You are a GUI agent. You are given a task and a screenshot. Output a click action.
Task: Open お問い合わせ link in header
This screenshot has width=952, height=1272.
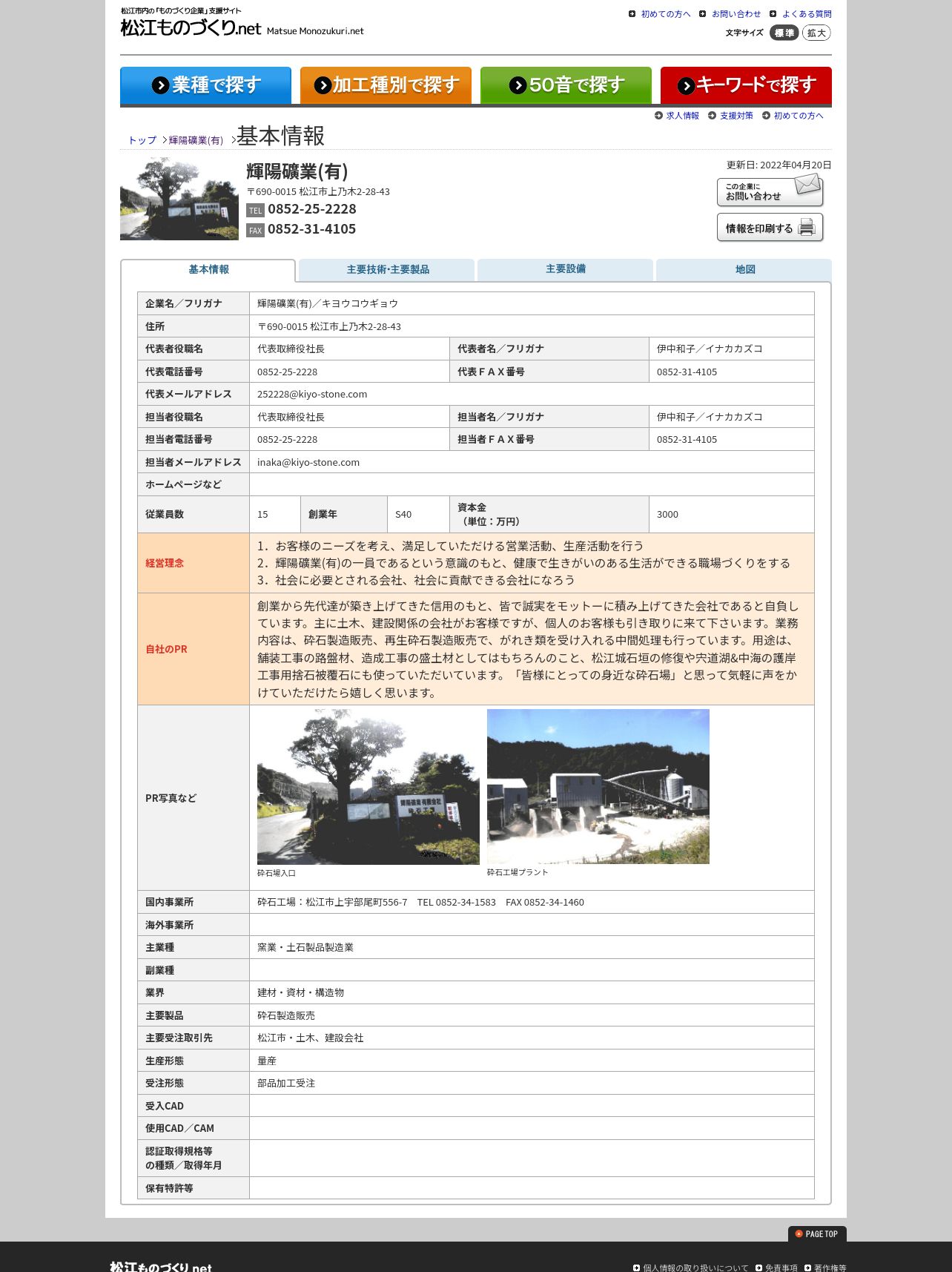click(736, 14)
